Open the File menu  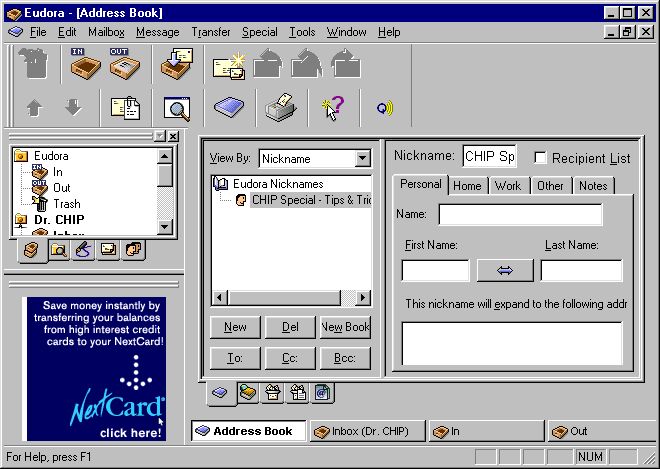[38, 32]
